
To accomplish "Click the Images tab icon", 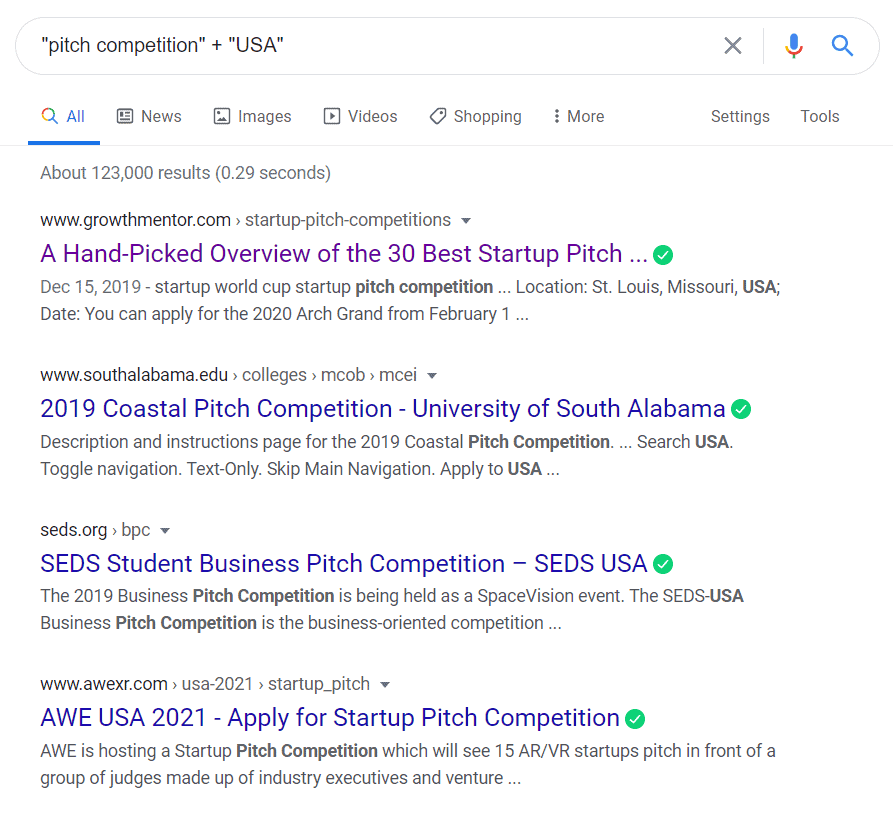I will pyautogui.click(x=220, y=116).
